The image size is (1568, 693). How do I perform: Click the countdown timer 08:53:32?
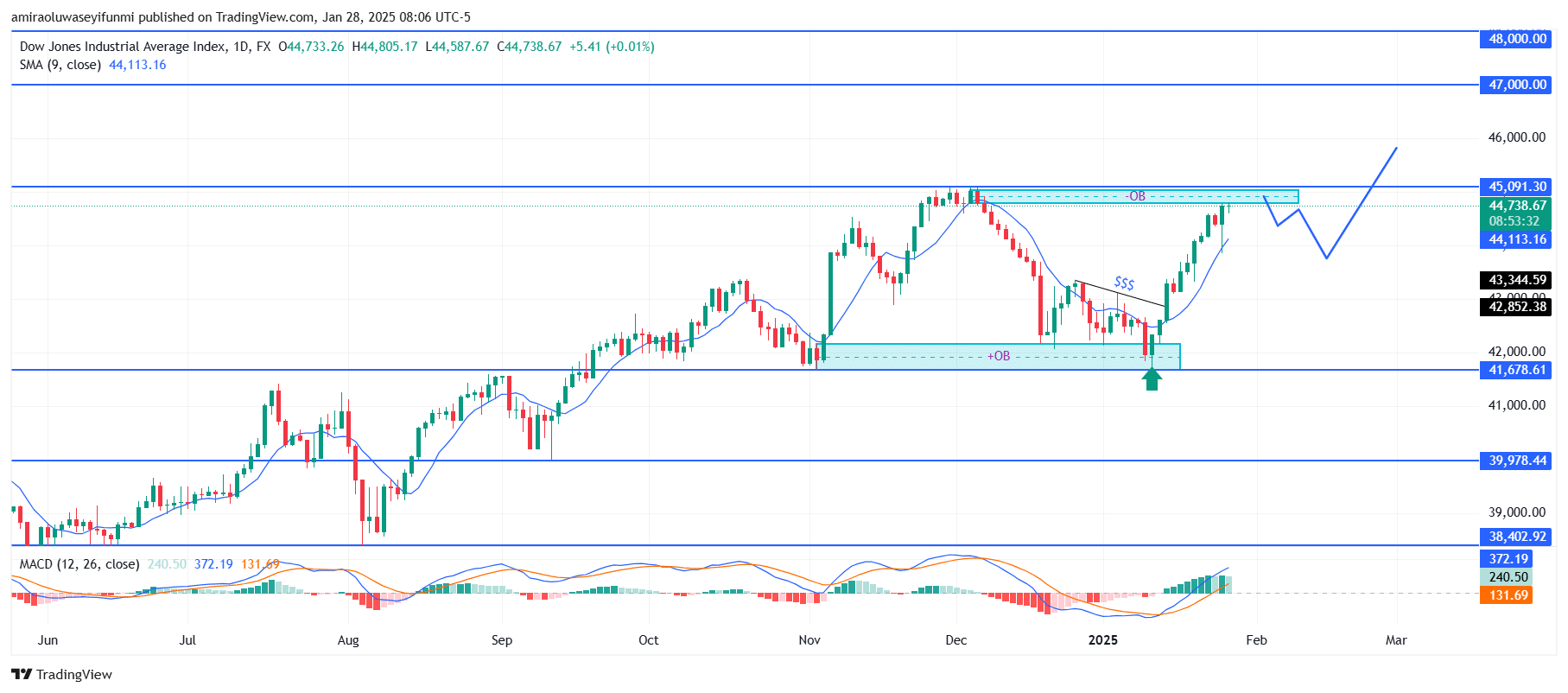point(1514,221)
